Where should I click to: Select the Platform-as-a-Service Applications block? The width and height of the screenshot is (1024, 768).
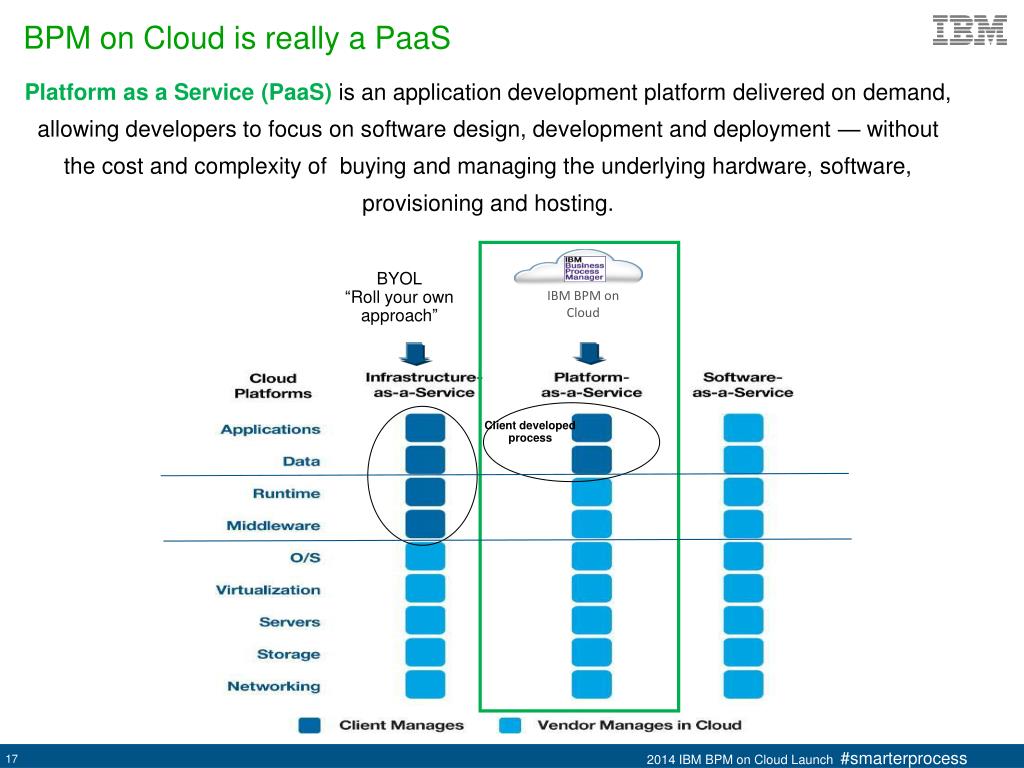coord(592,428)
